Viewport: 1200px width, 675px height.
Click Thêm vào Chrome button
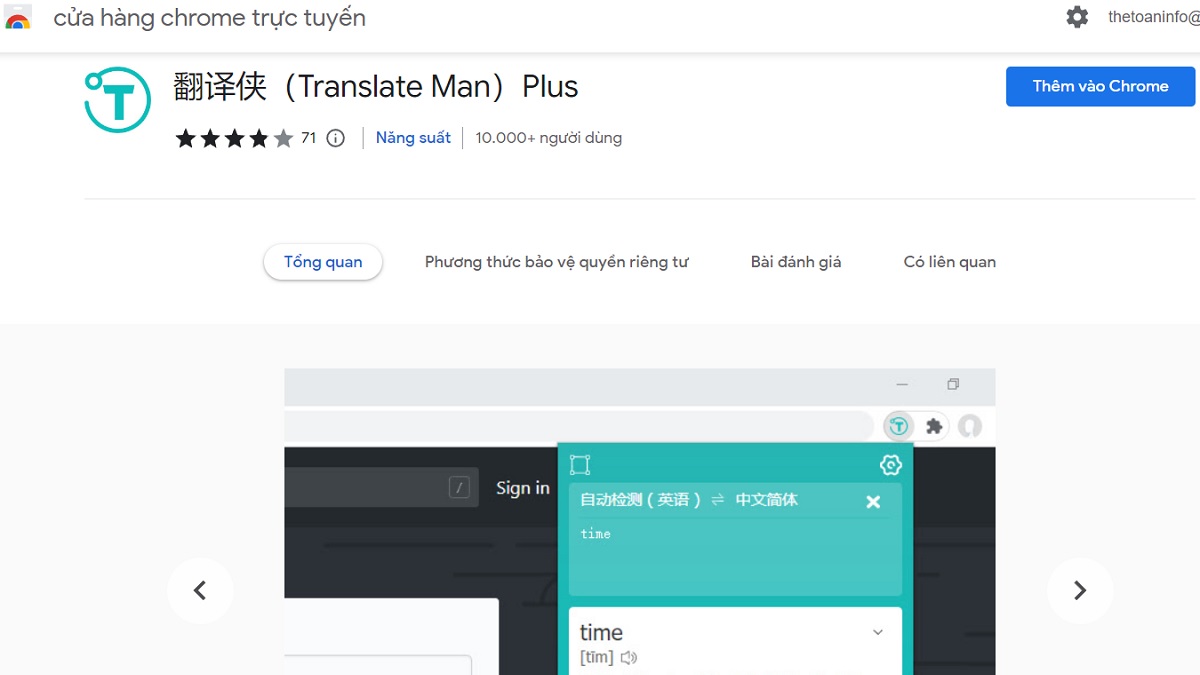click(x=1100, y=86)
